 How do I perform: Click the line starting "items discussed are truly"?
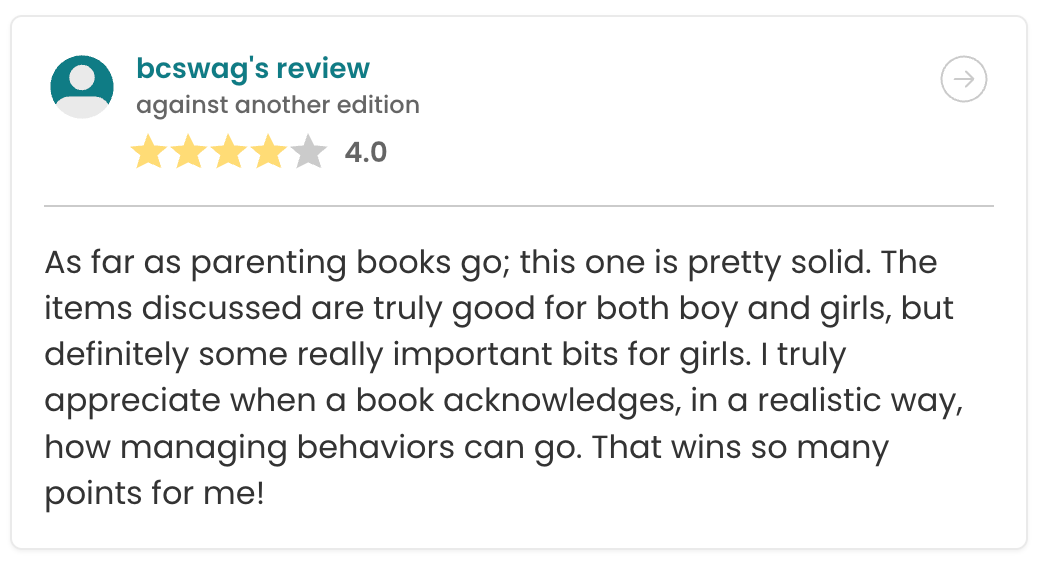498,309
